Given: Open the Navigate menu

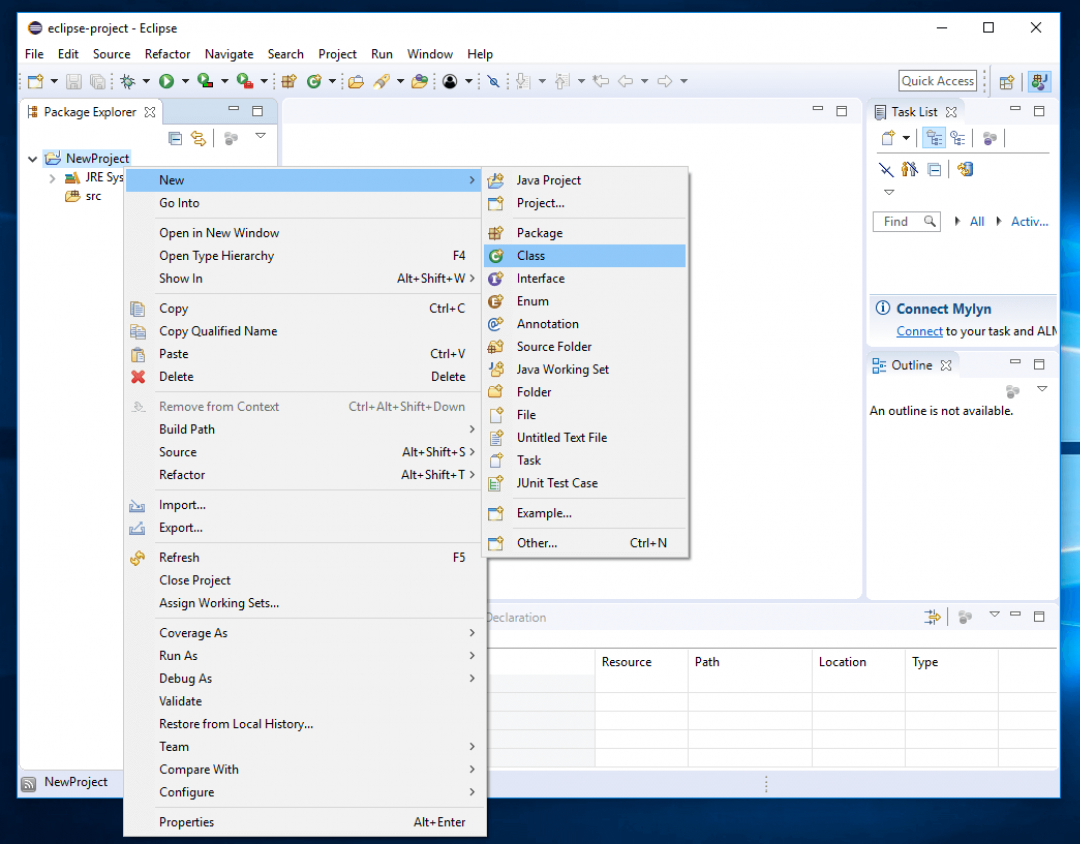Looking at the screenshot, I should coord(229,54).
